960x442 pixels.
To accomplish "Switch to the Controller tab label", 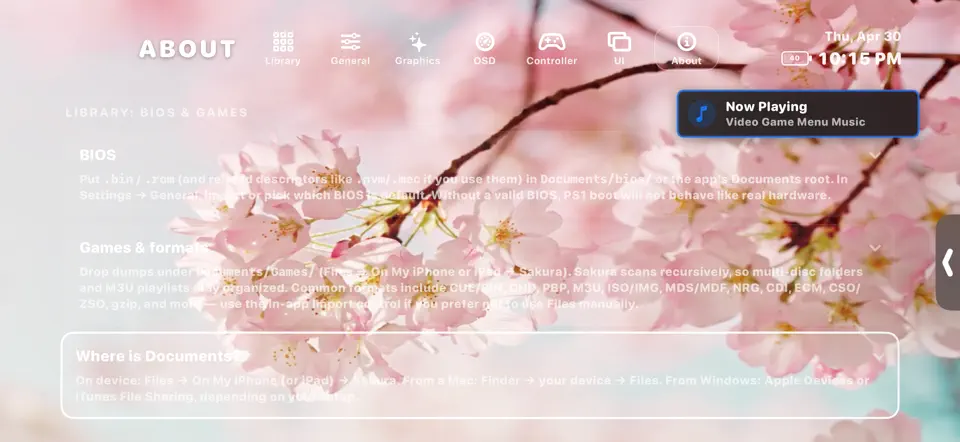I will [552, 61].
